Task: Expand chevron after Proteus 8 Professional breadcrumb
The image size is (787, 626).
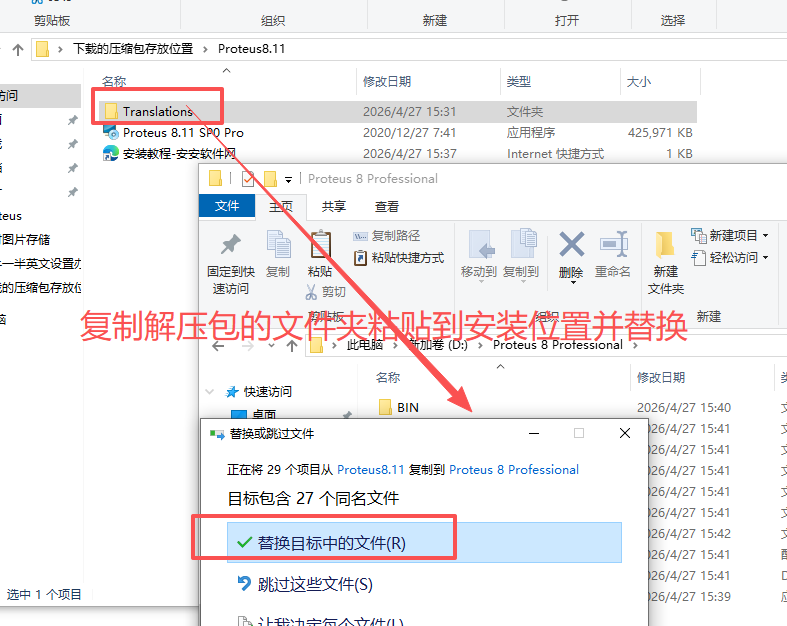Action: coord(635,345)
